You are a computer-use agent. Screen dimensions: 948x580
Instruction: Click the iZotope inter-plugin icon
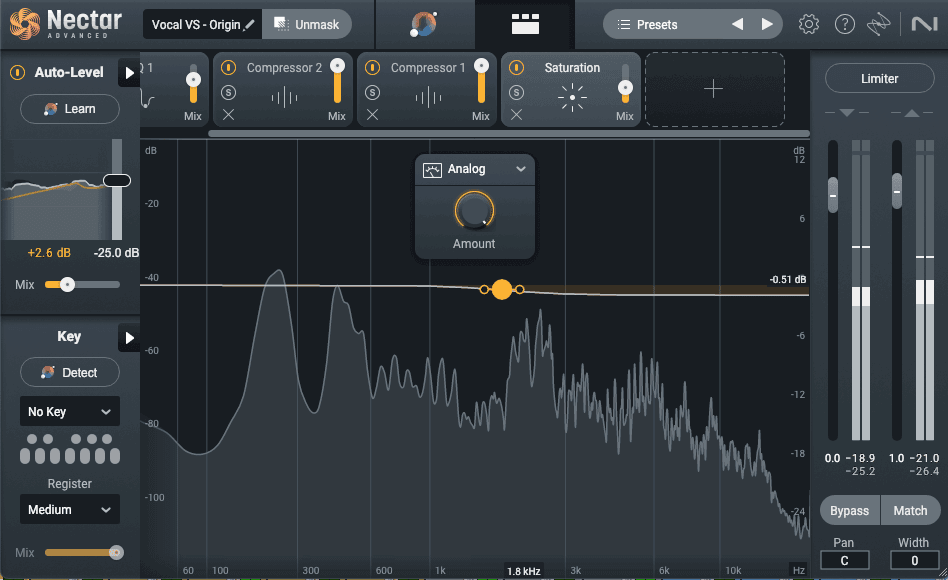tap(878, 24)
